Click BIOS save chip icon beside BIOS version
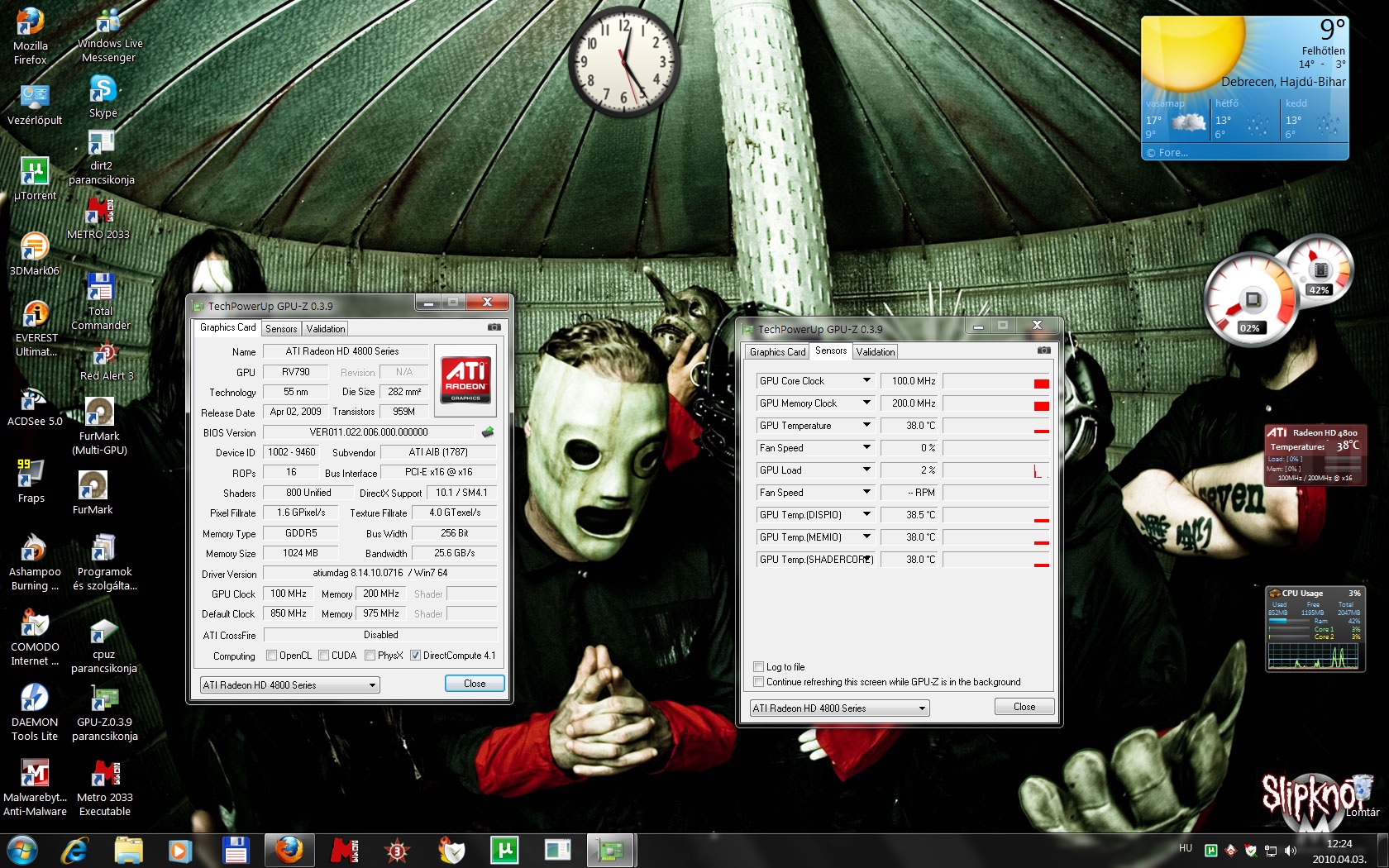1389x868 pixels. (488, 432)
